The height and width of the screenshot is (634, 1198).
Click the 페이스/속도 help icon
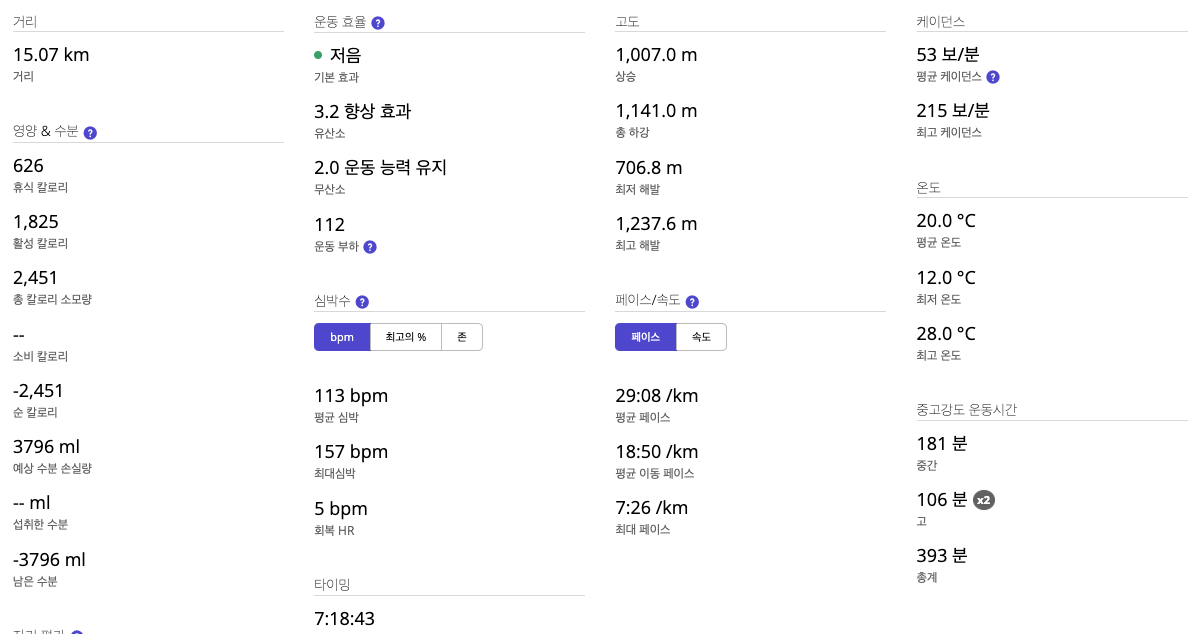tap(691, 301)
